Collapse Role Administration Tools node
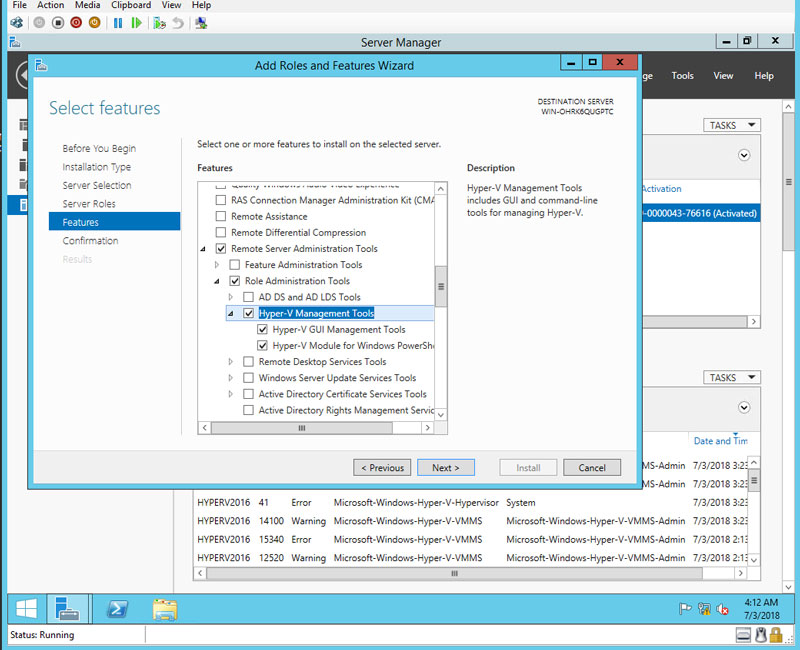This screenshot has height=650, width=800. [217, 281]
